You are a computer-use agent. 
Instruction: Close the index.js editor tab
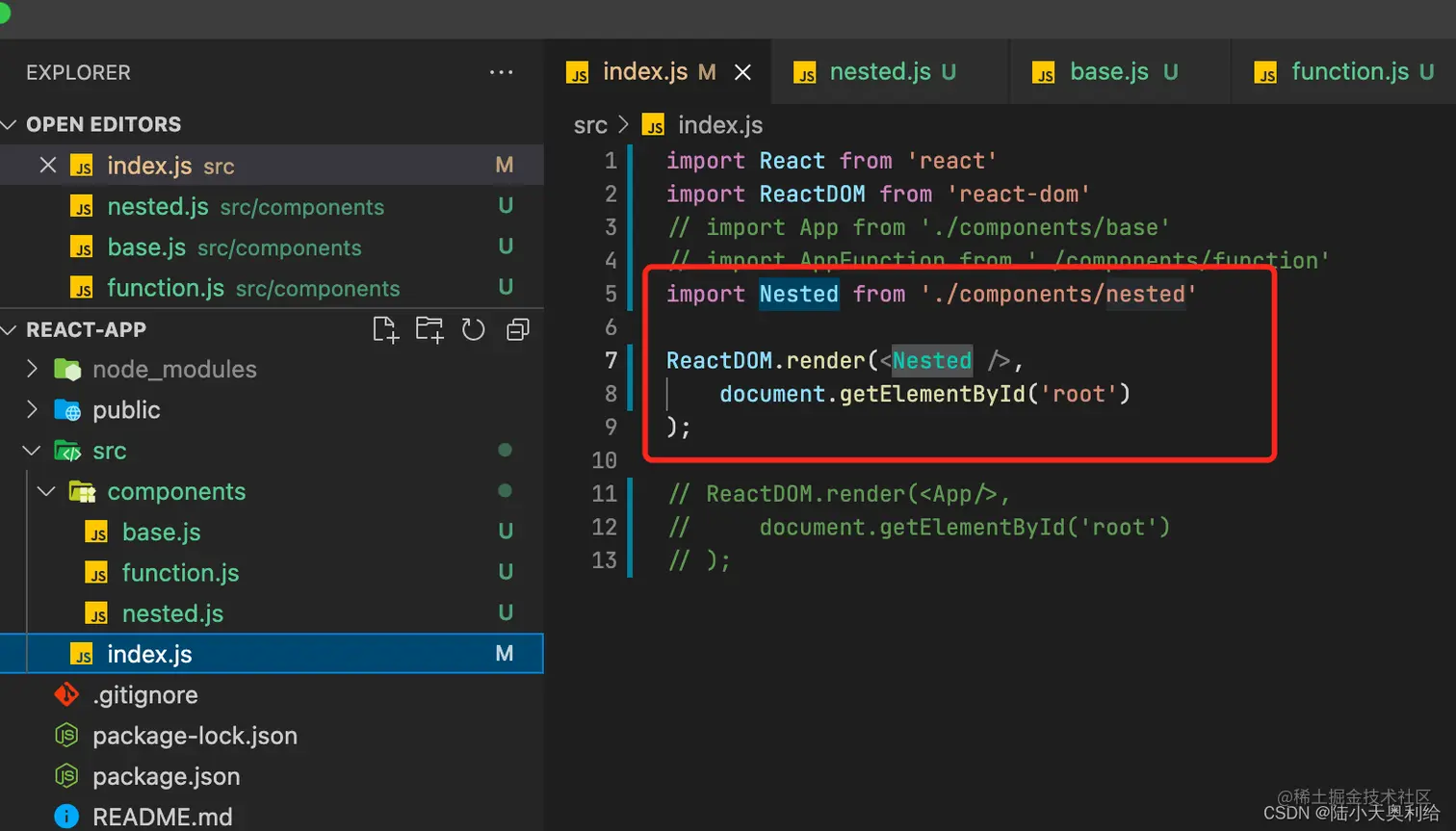click(742, 72)
